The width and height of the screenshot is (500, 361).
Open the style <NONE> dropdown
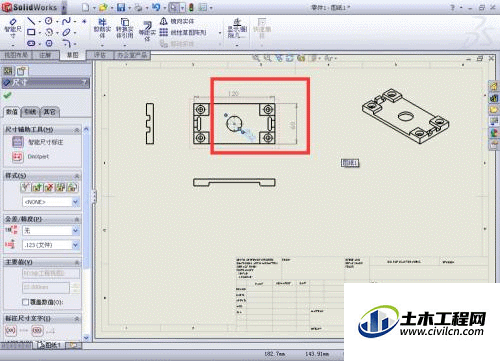point(76,202)
